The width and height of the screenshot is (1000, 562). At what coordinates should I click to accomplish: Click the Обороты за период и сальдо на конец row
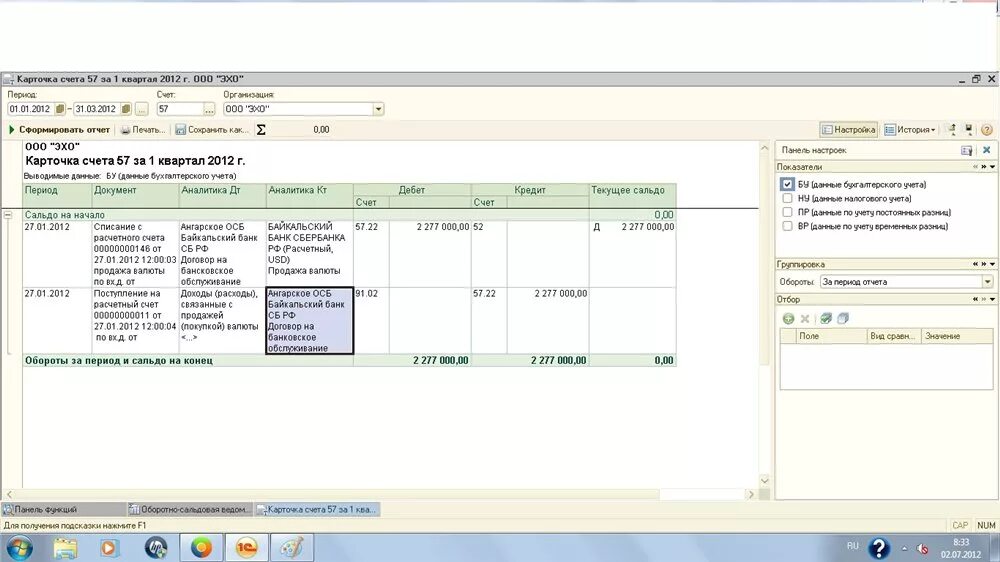349,360
